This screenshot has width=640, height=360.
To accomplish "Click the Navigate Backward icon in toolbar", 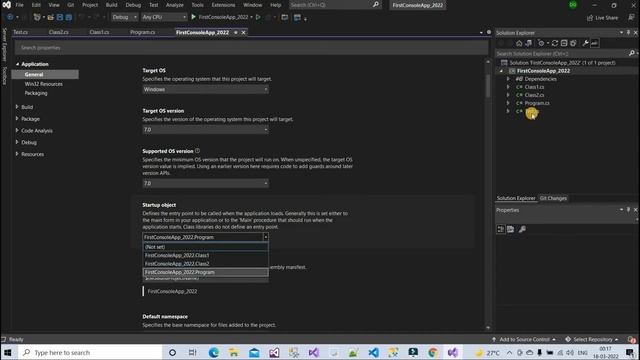I will 10,17.
